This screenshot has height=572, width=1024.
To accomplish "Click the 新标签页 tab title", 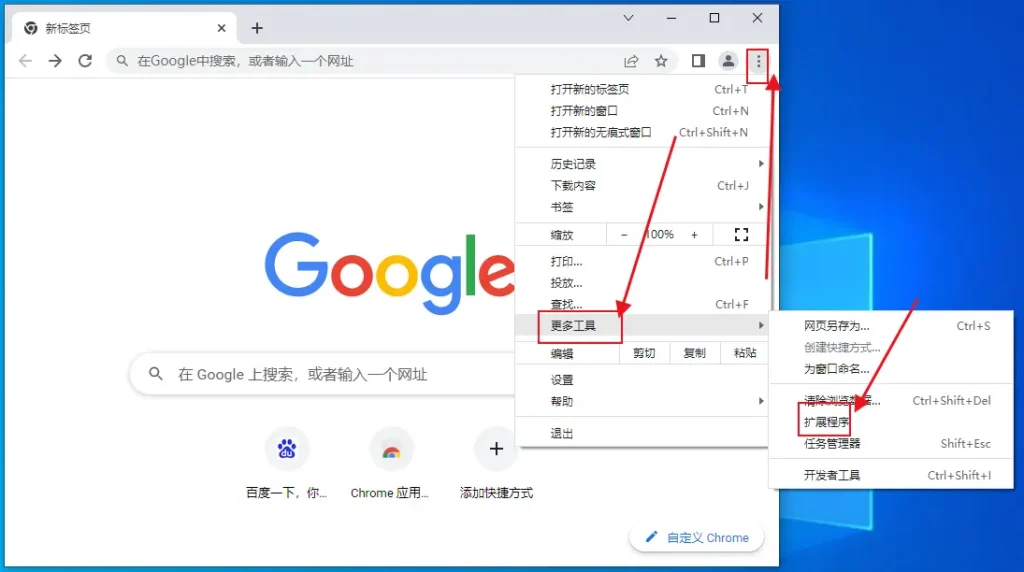I will [x=68, y=28].
